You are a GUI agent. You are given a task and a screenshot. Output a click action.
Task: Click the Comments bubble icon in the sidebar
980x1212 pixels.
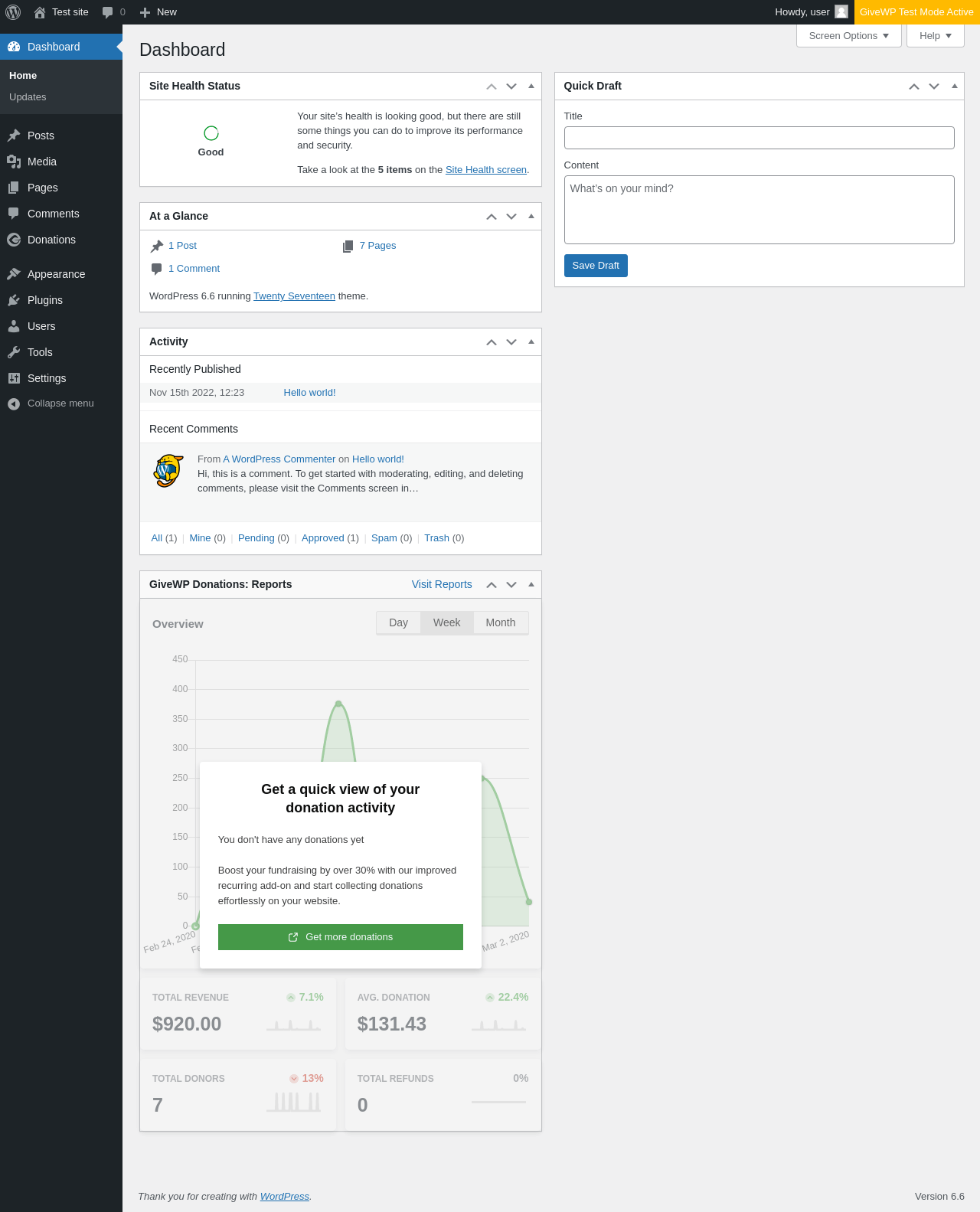click(x=14, y=214)
